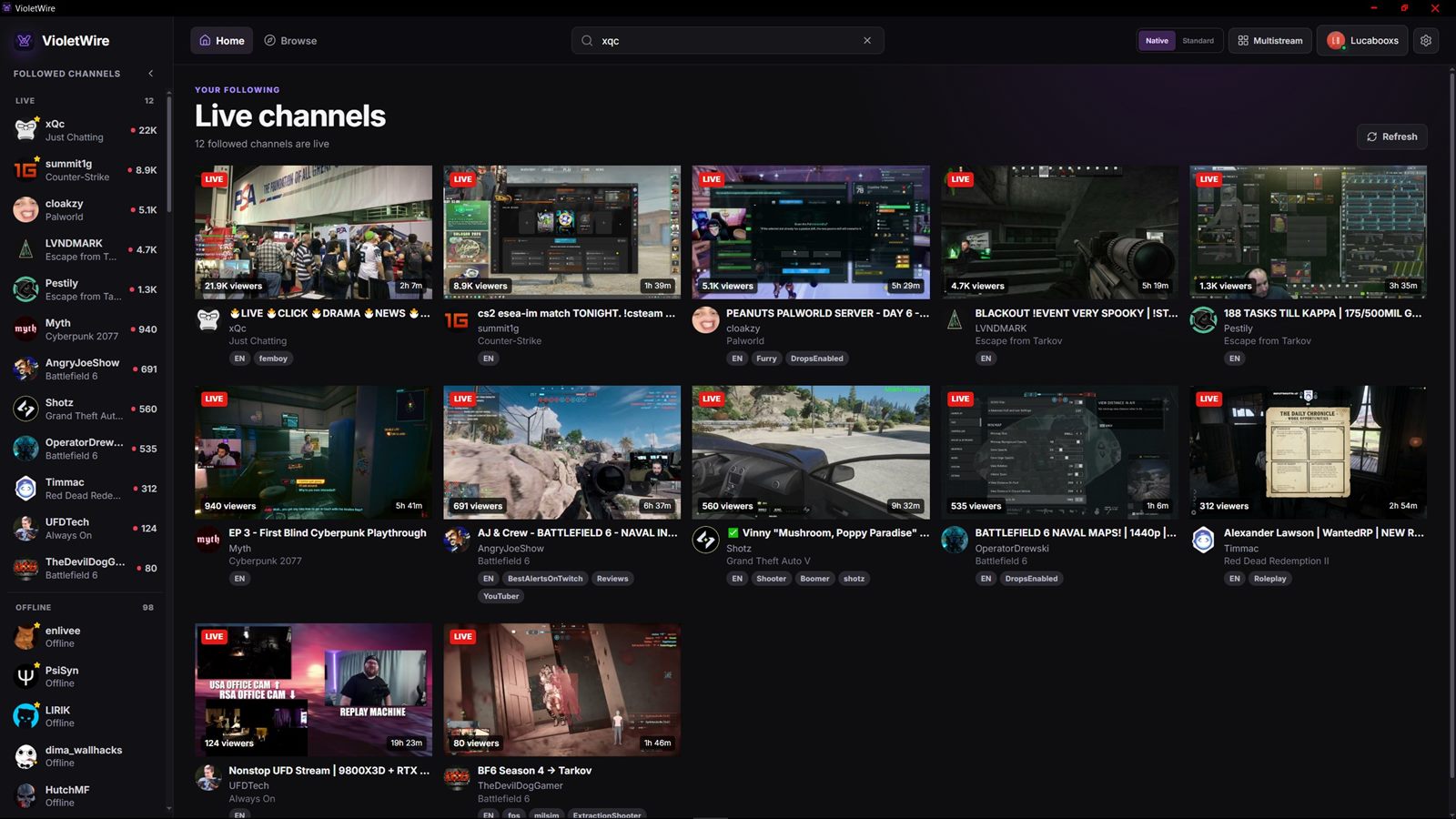Open settings gear in top bar
The width and height of the screenshot is (1456, 819).
click(x=1426, y=41)
